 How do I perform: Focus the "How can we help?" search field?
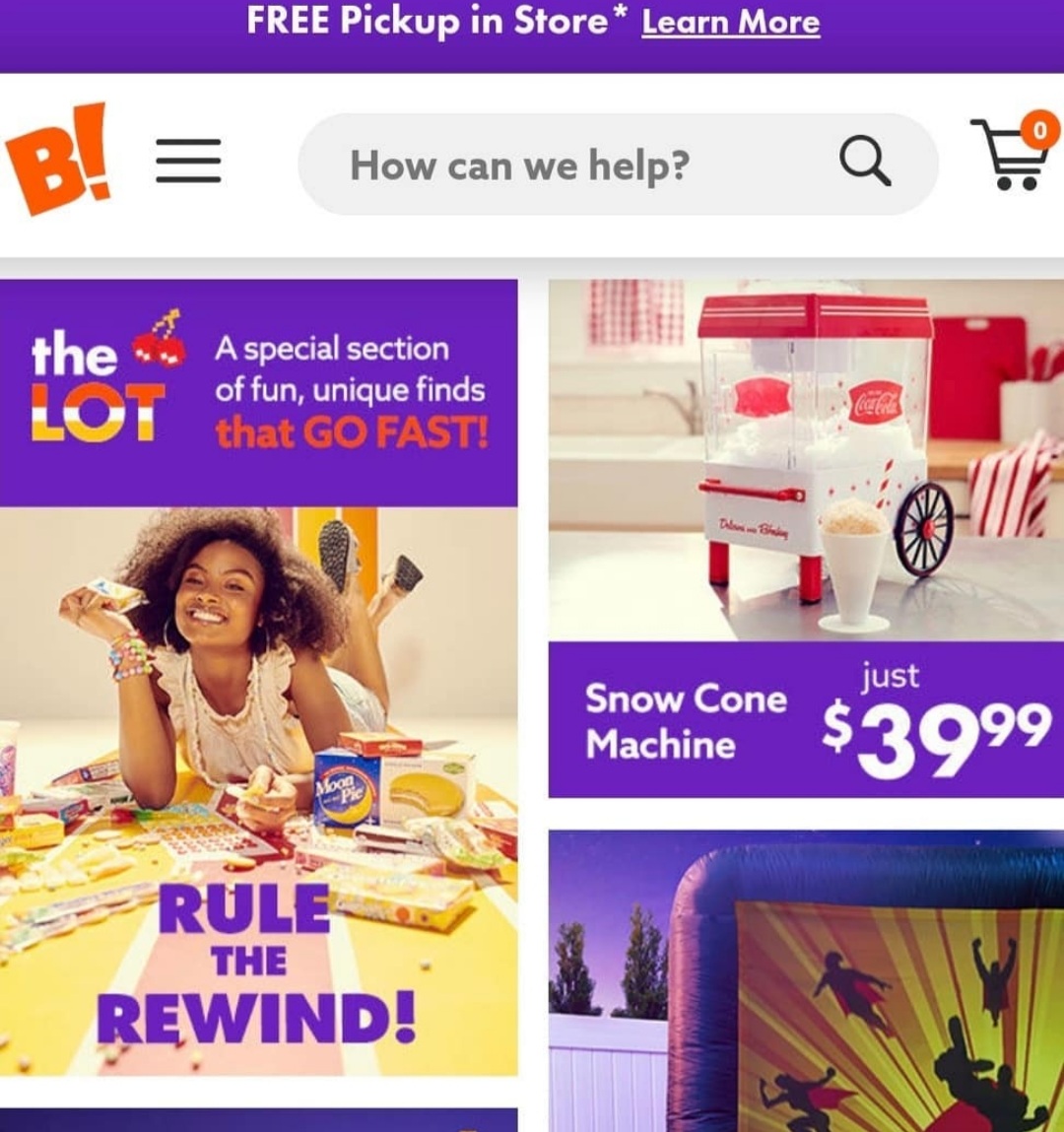617,165
